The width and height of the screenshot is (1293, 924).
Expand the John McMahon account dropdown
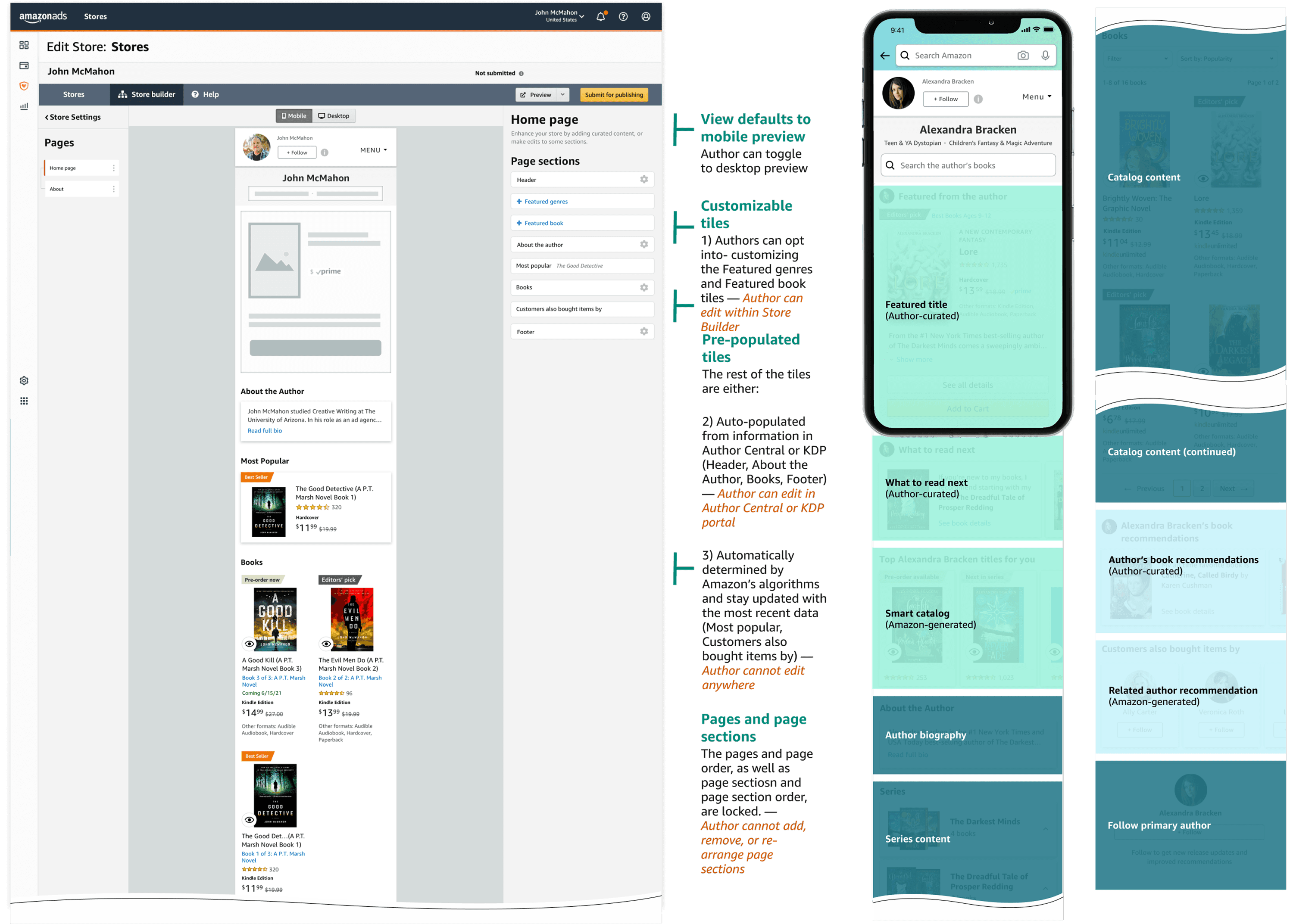click(559, 16)
